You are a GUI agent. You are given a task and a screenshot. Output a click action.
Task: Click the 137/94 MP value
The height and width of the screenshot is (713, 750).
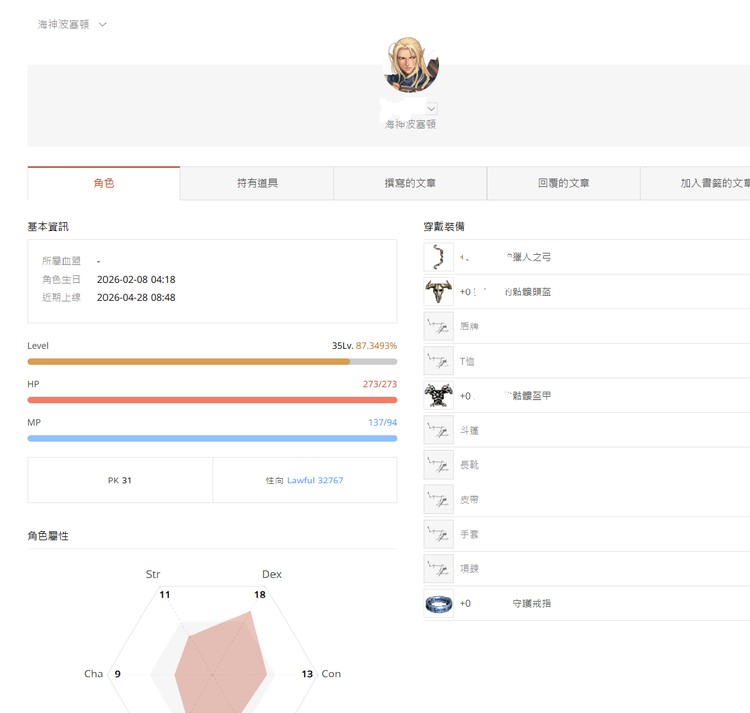tap(383, 422)
